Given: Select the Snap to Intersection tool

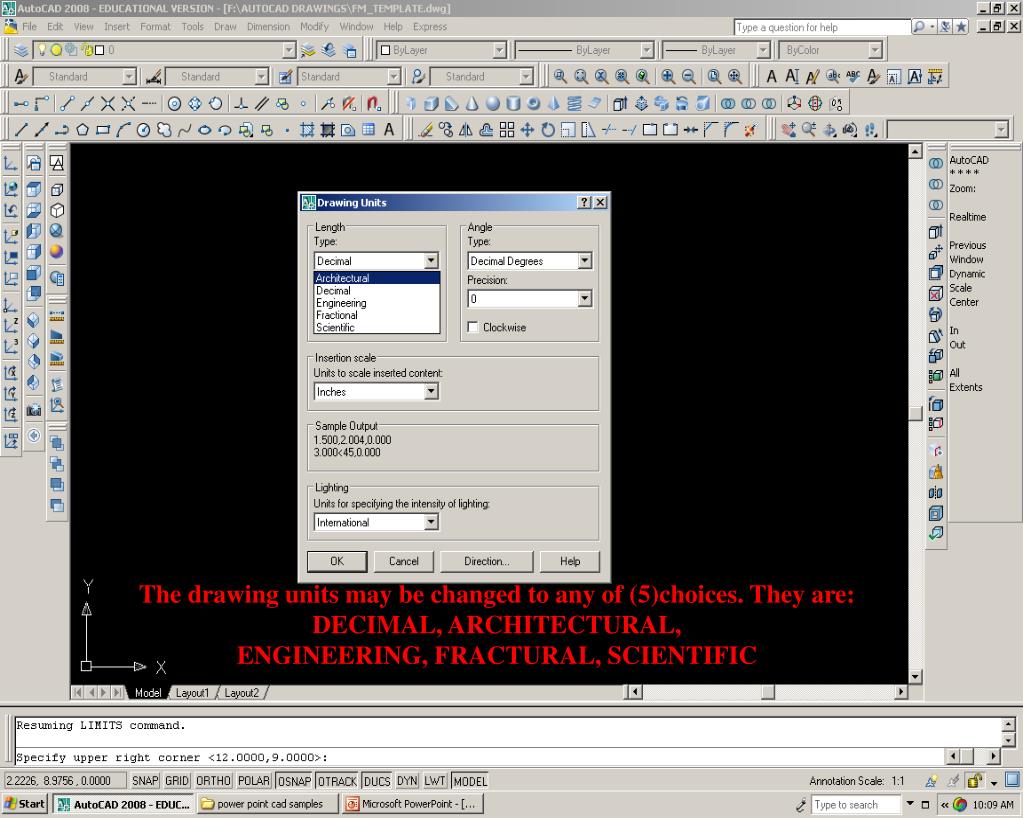Looking at the screenshot, I should [x=108, y=103].
